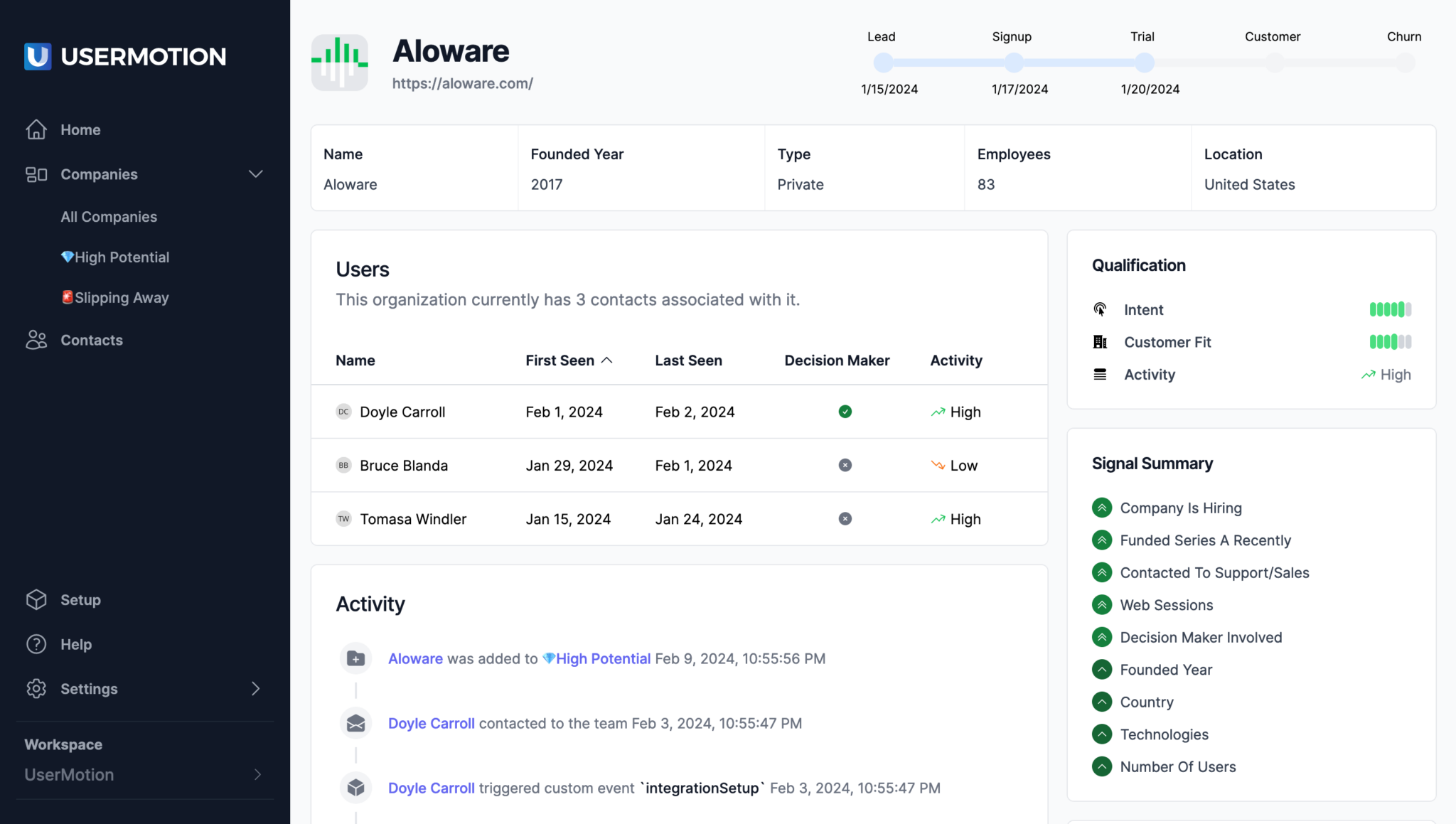Click the Aloware company logo
Viewport: 1456px width, 824px height.
click(x=340, y=63)
